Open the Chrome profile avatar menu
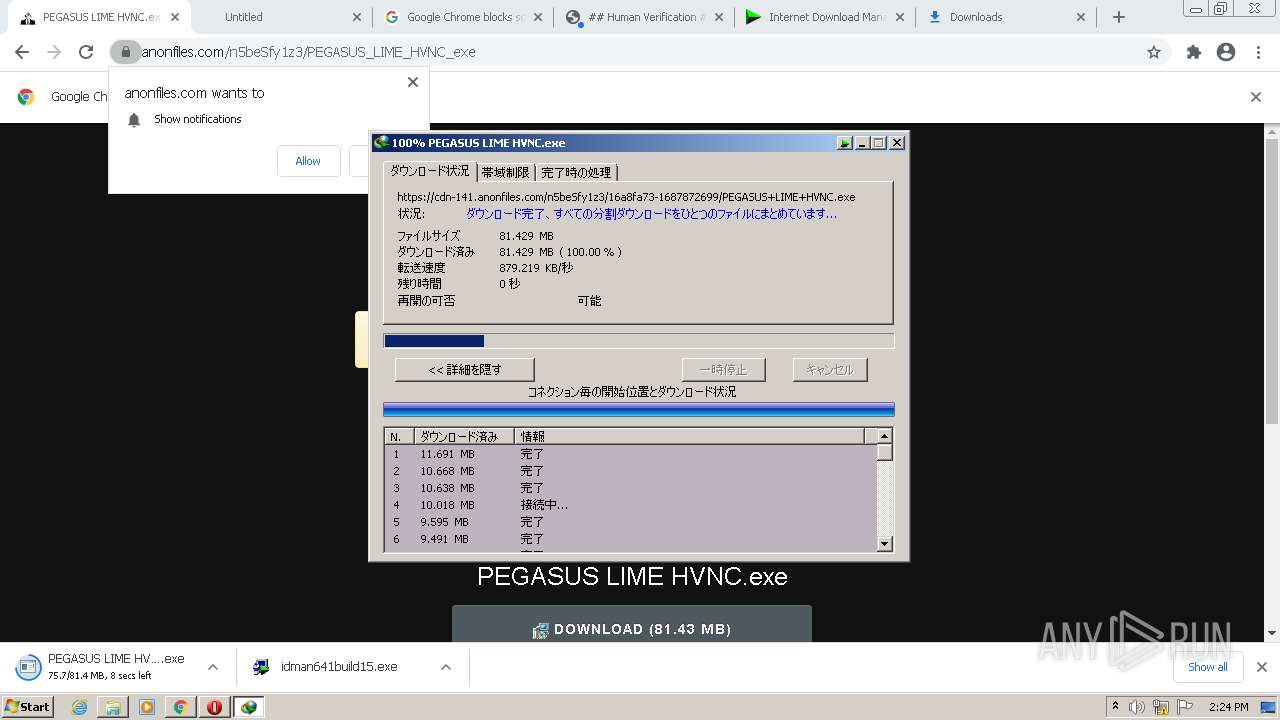The image size is (1280, 720). [1226, 52]
